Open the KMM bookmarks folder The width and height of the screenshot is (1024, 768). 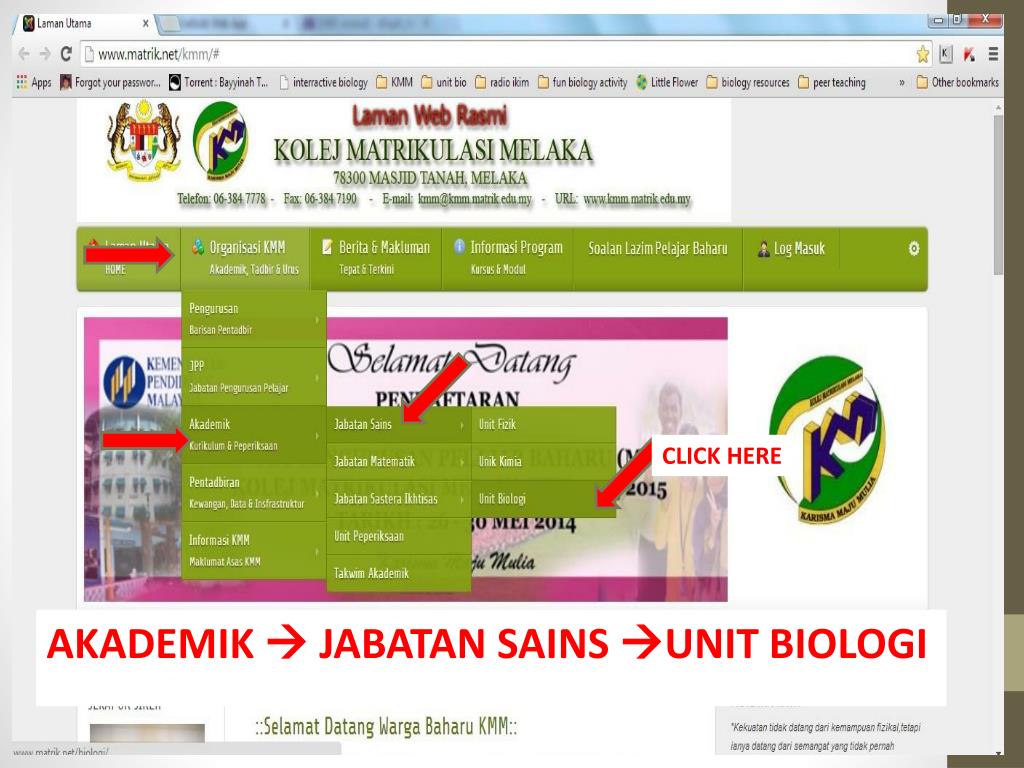pyautogui.click(x=394, y=82)
